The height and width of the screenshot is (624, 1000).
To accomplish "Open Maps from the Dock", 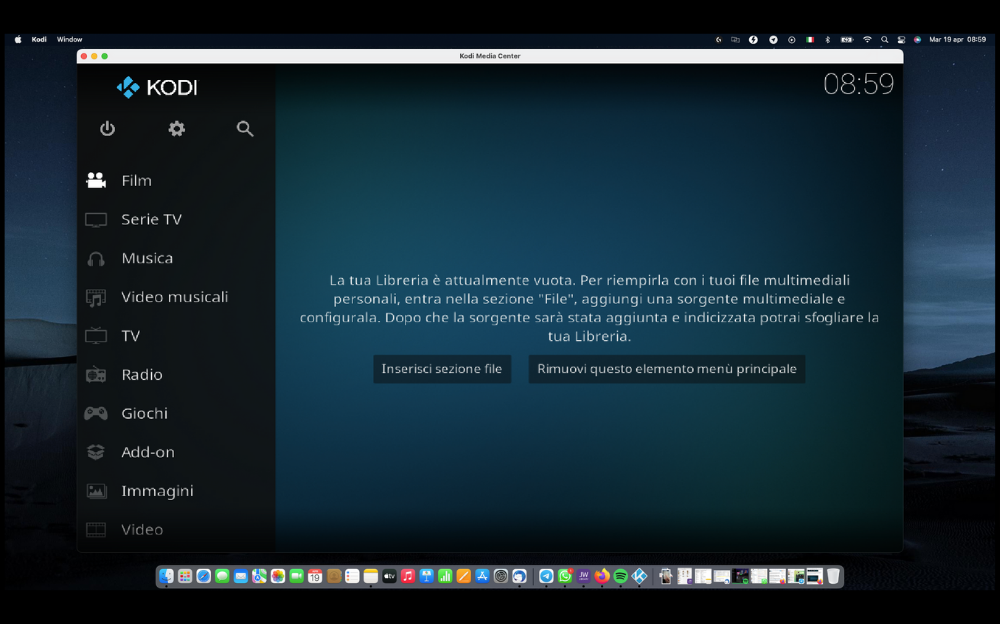I will click(x=259, y=576).
